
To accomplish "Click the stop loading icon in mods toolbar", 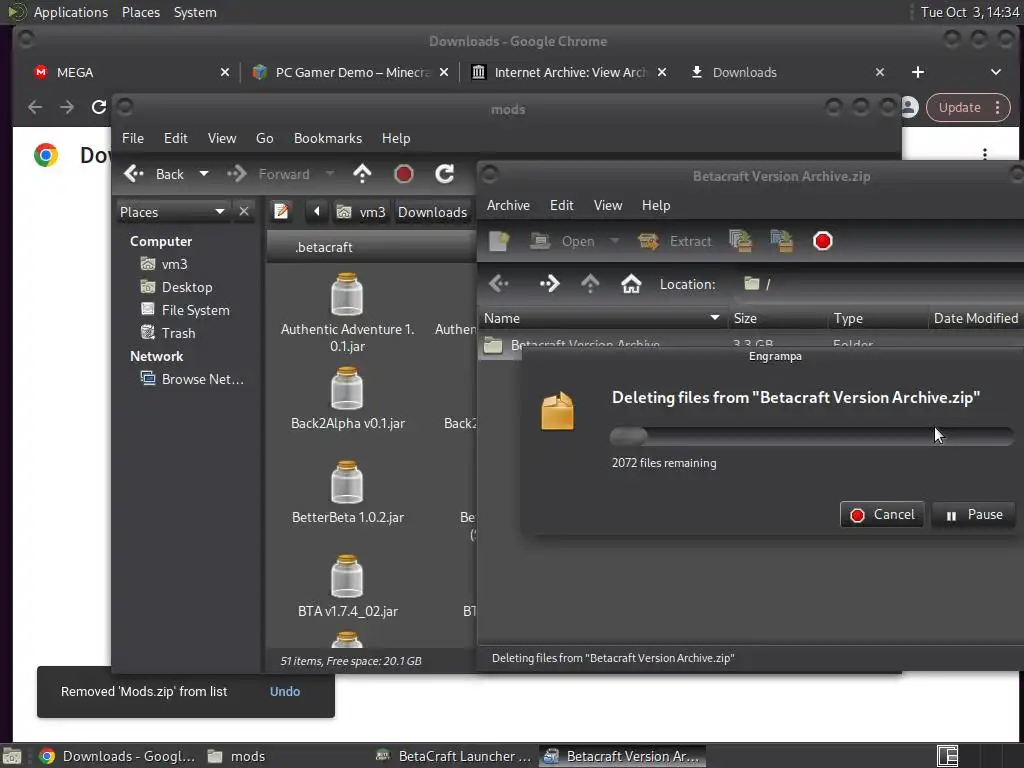I will click(x=404, y=174).
